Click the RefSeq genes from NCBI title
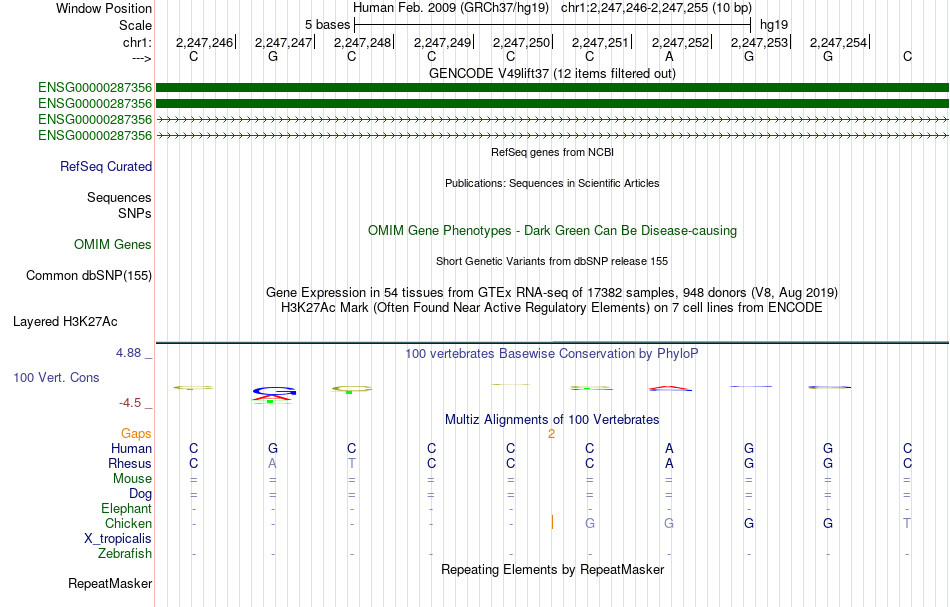 pyautogui.click(x=552, y=152)
